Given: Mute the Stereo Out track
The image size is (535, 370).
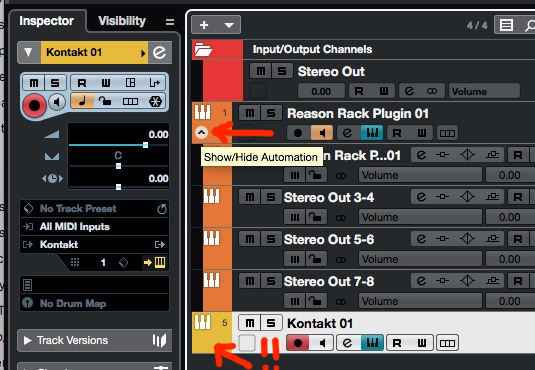Looking at the screenshot, I should (260, 71).
